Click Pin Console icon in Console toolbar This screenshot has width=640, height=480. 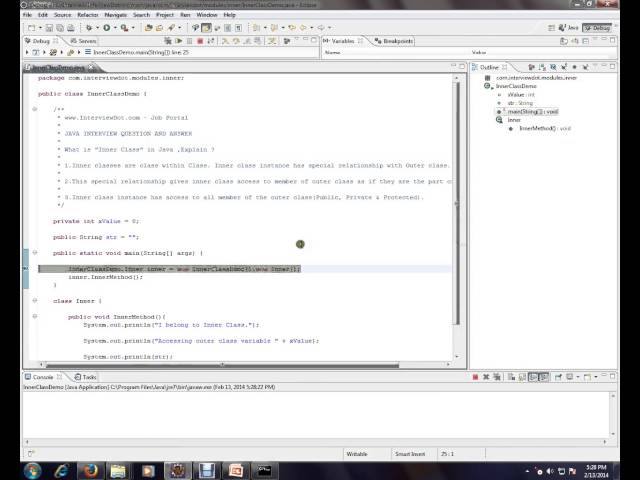(558, 377)
